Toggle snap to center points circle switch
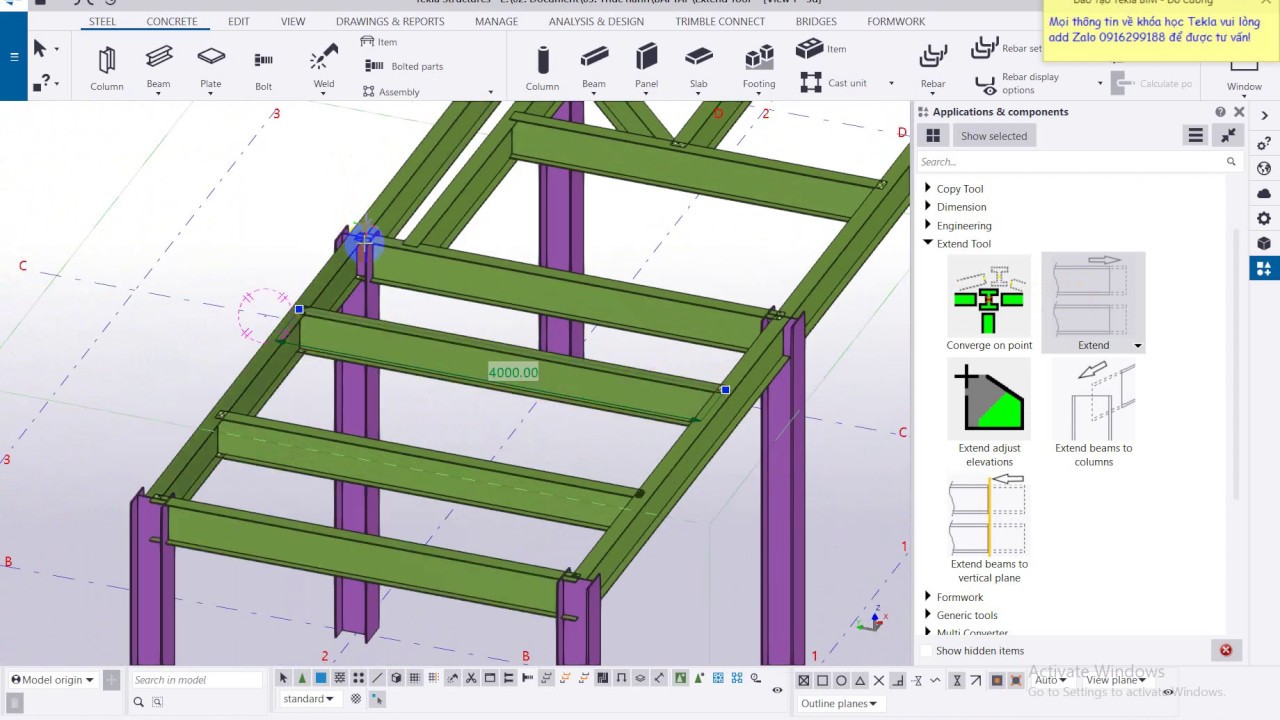1280x720 pixels. [x=841, y=680]
